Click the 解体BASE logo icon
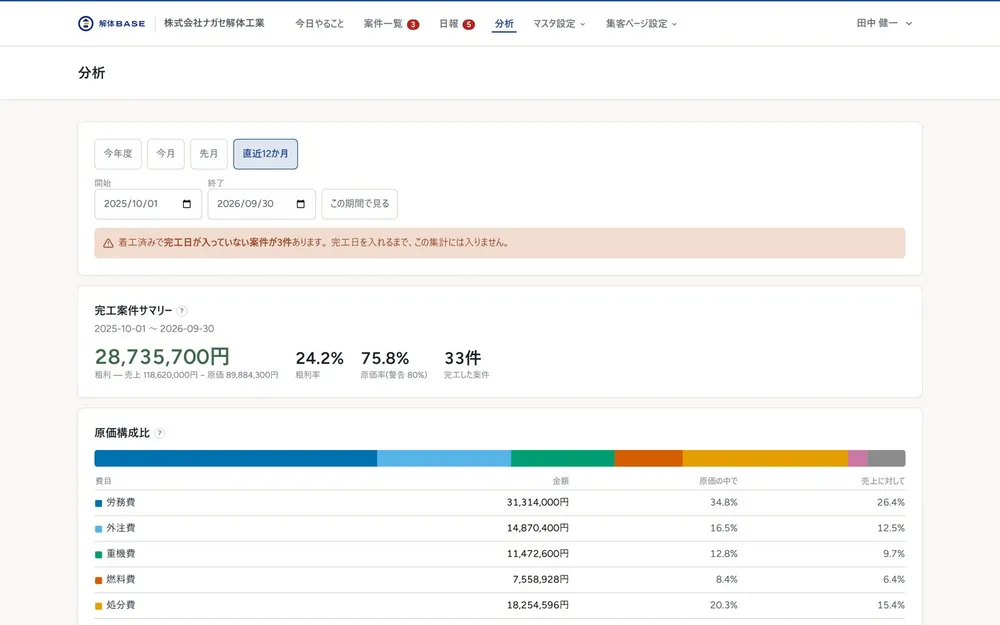The image size is (1000, 625). tap(85, 24)
